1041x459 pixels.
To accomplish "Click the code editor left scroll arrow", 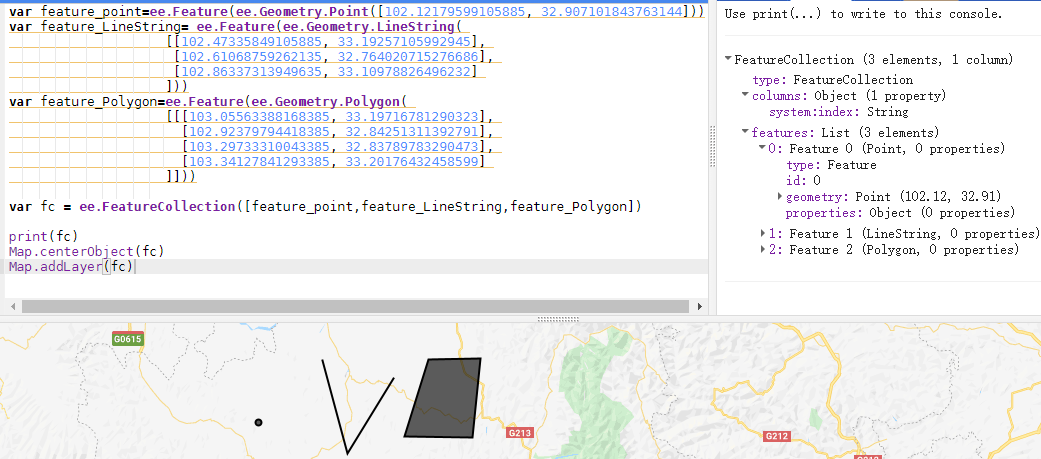I will coord(13,306).
